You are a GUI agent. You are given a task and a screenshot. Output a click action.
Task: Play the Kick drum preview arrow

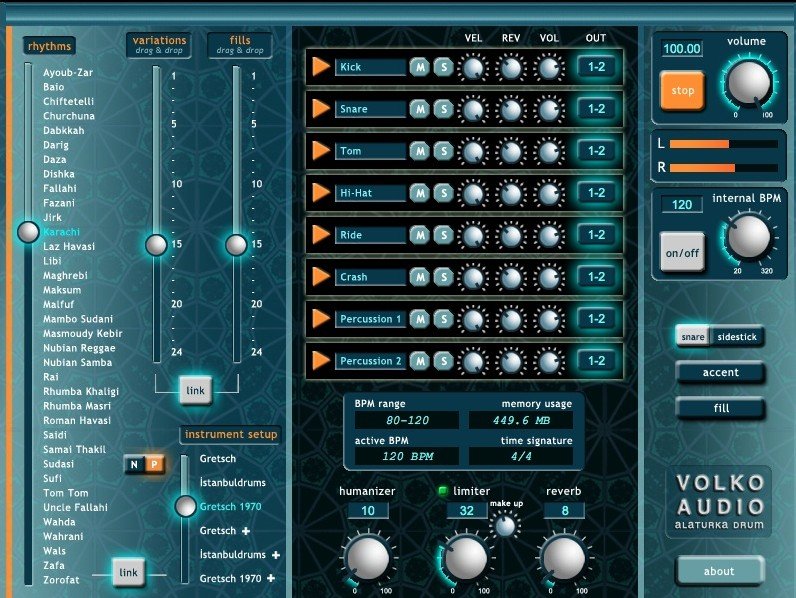321,67
